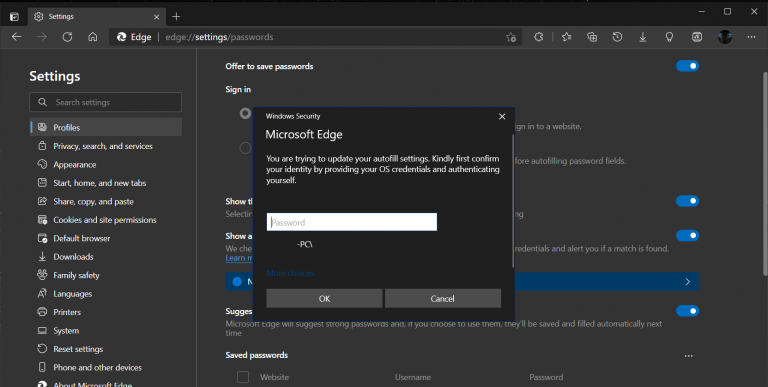Click the address bar URL
Image resolution: width=768 pixels, height=387 pixels.
click(219, 37)
